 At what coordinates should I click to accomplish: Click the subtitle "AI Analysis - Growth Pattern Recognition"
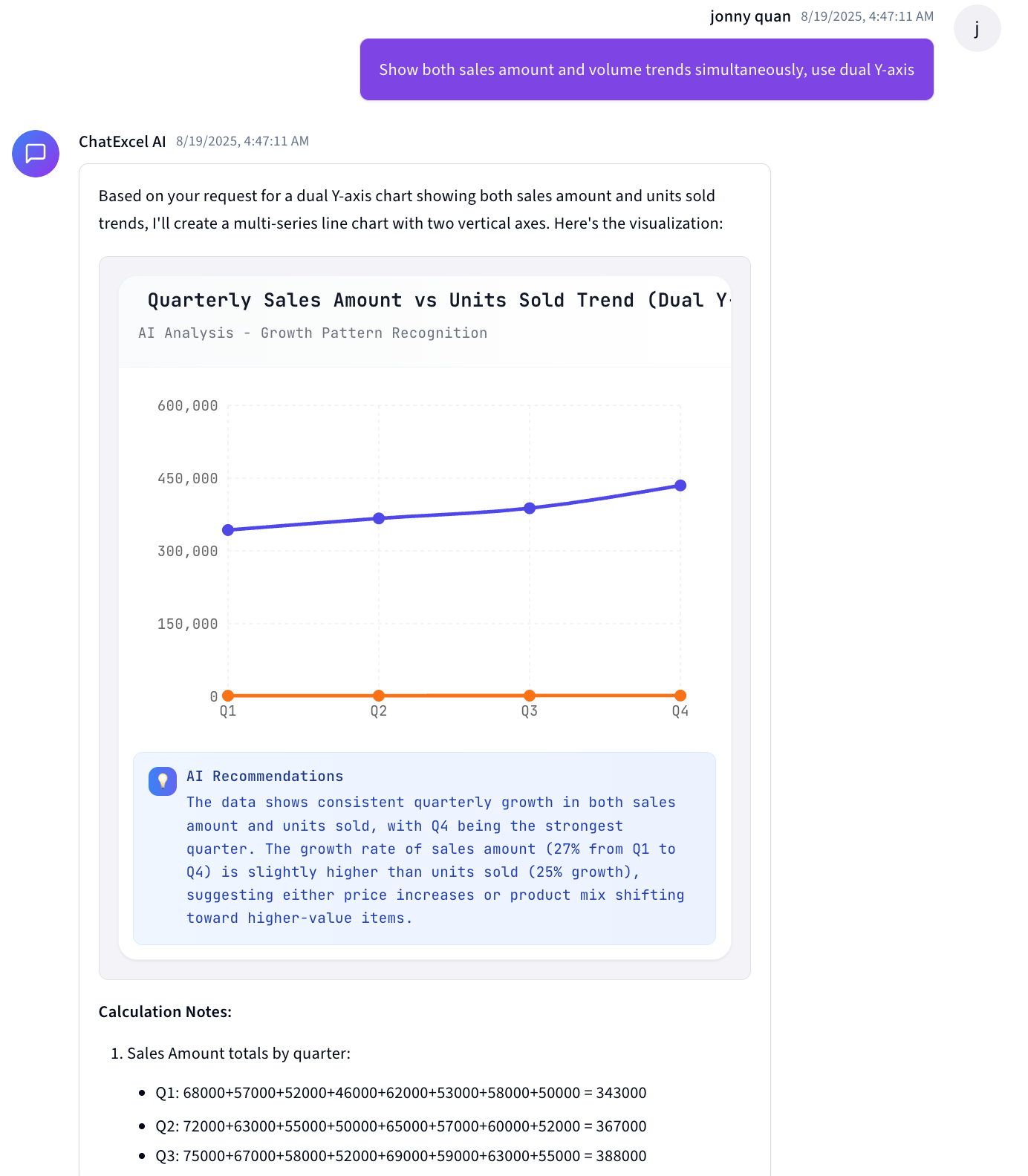pyautogui.click(x=313, y=333)
